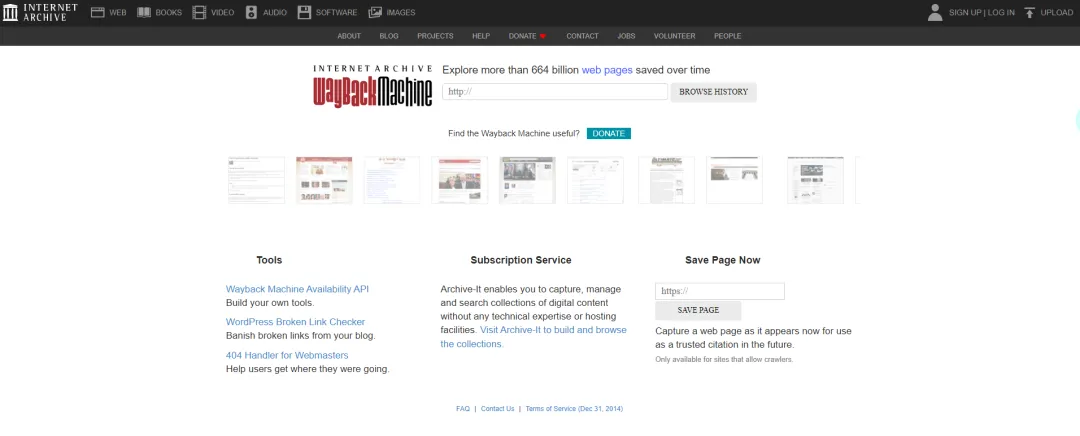1080x436 pixels.
Task: Open the Video filmstrip icon
Action: tap(199, 12)
